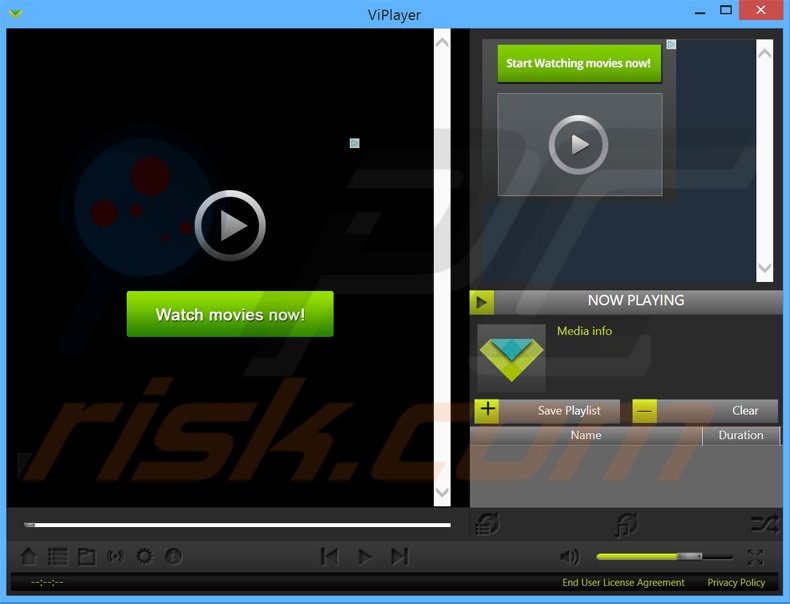The width and height of the screenshot is (790, 604).
Task: Click the video panel scrollbar up arrow
Action: point(442,42)
